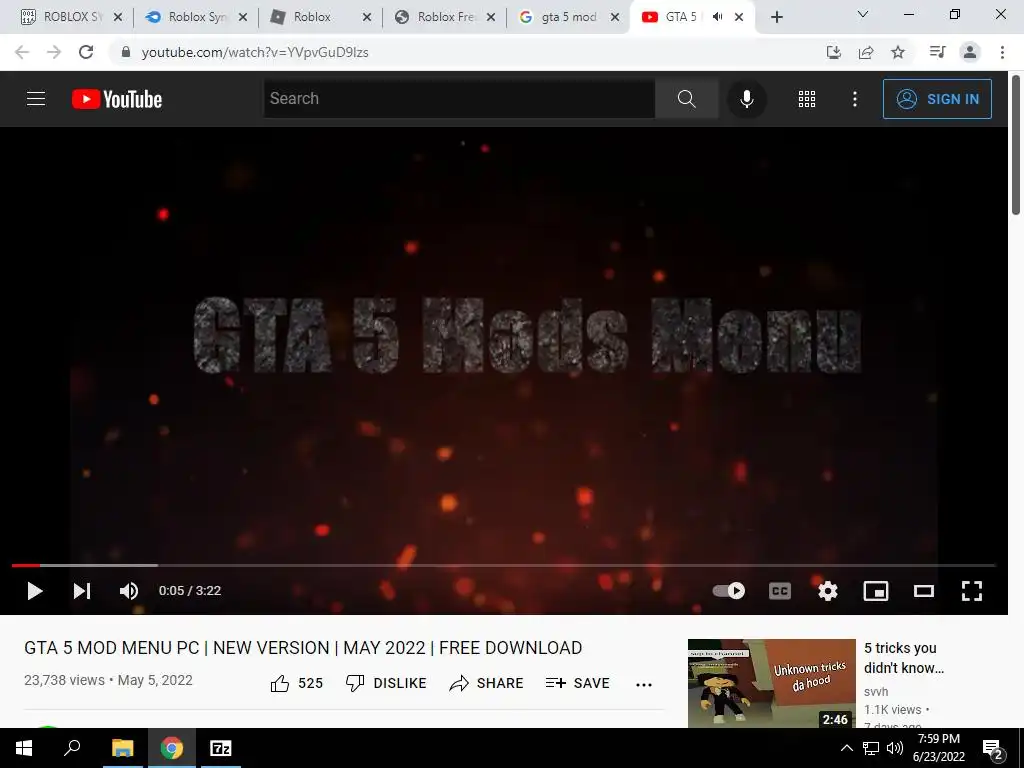Mute the GTA 5 tab audio icon

click(717, 17)
